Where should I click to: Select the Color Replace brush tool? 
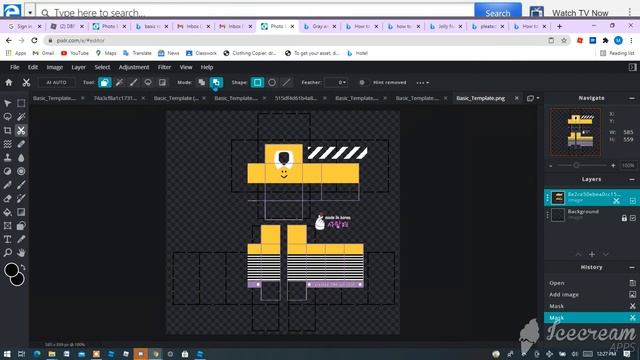pyautogui.click(x=21, y=198)
